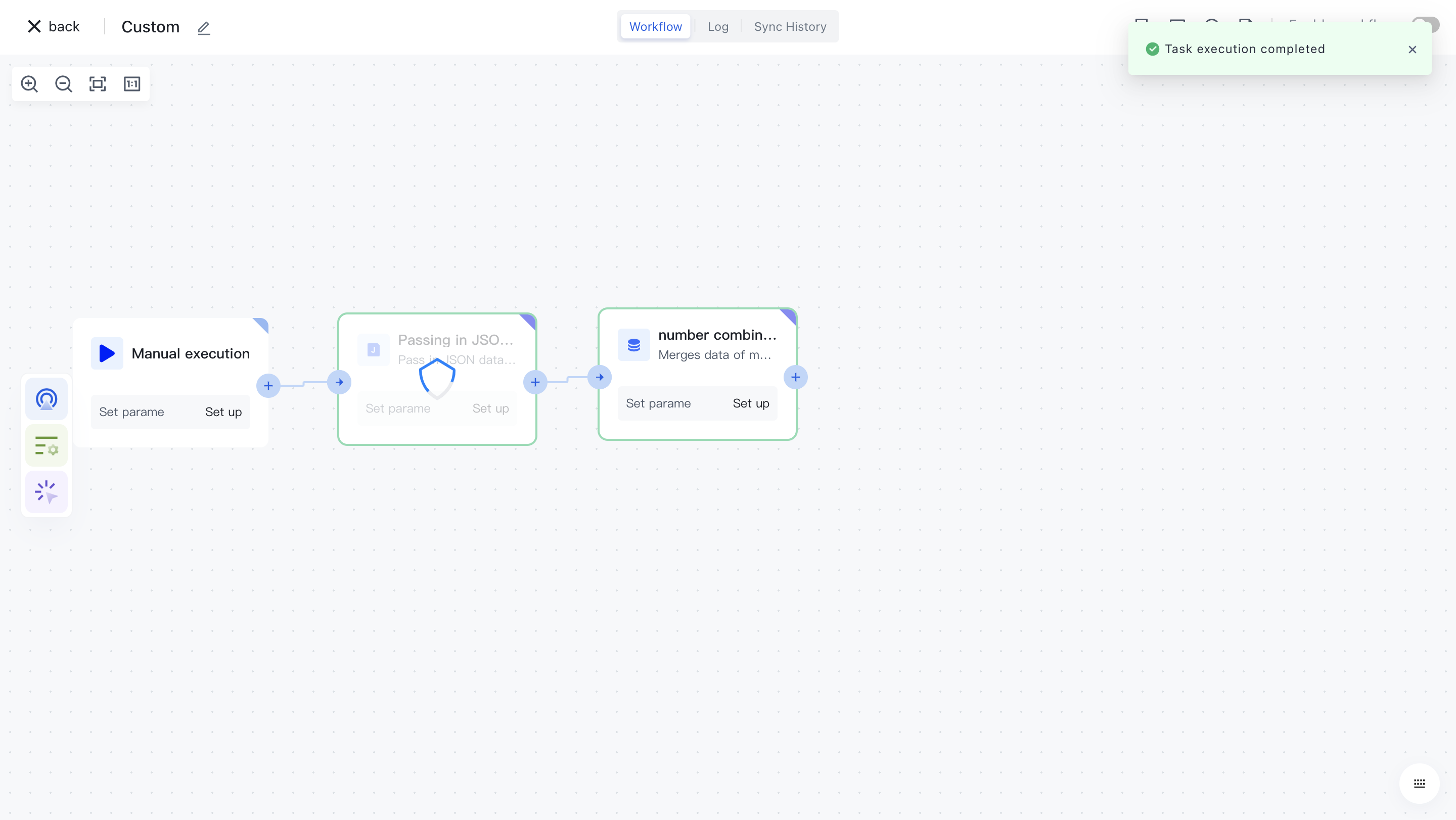Click the zoom in canvas icon
Image resolution: width=1456 pixels, height=820 pixels.
click(x=29, y=84)
